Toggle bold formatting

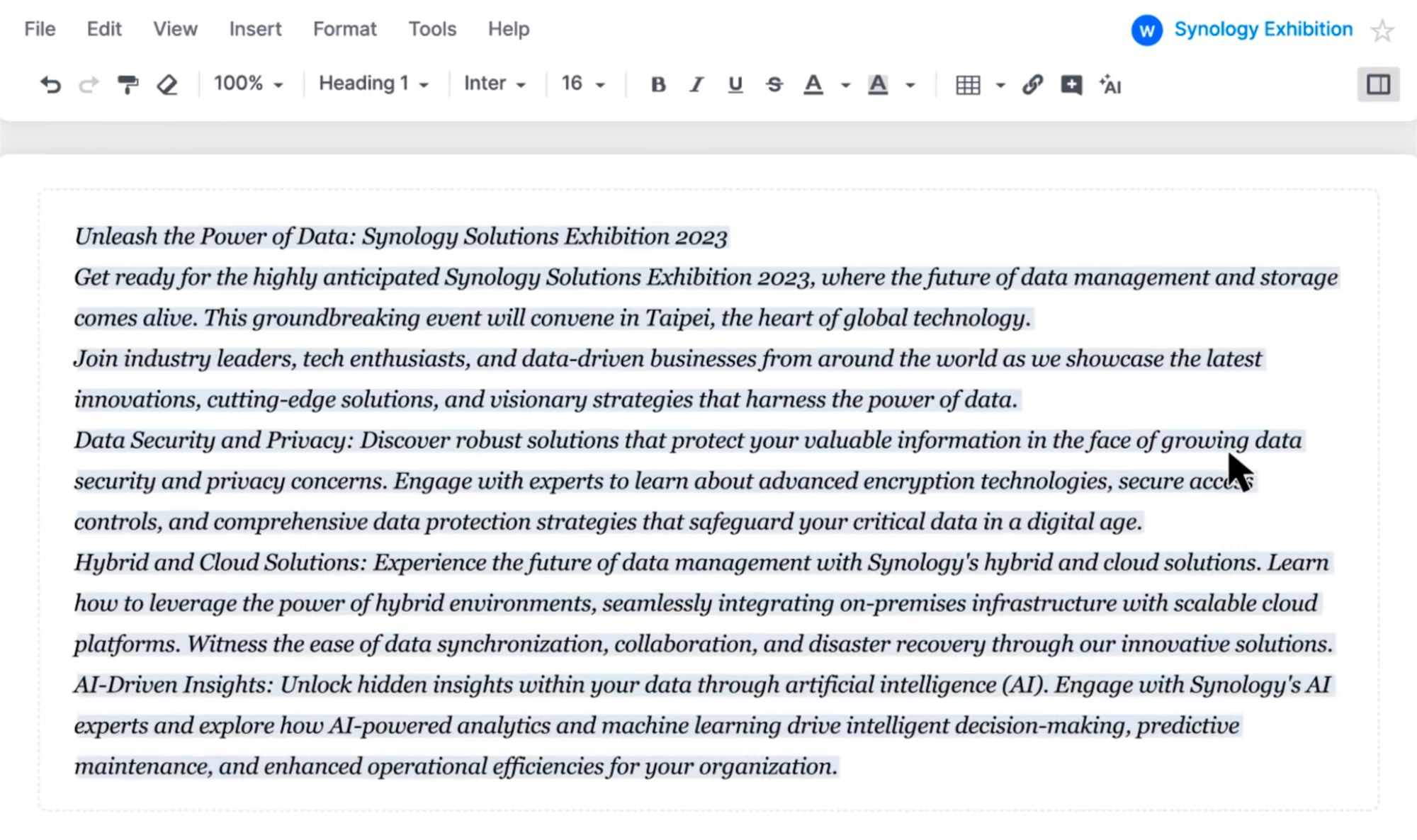(658, 85)
